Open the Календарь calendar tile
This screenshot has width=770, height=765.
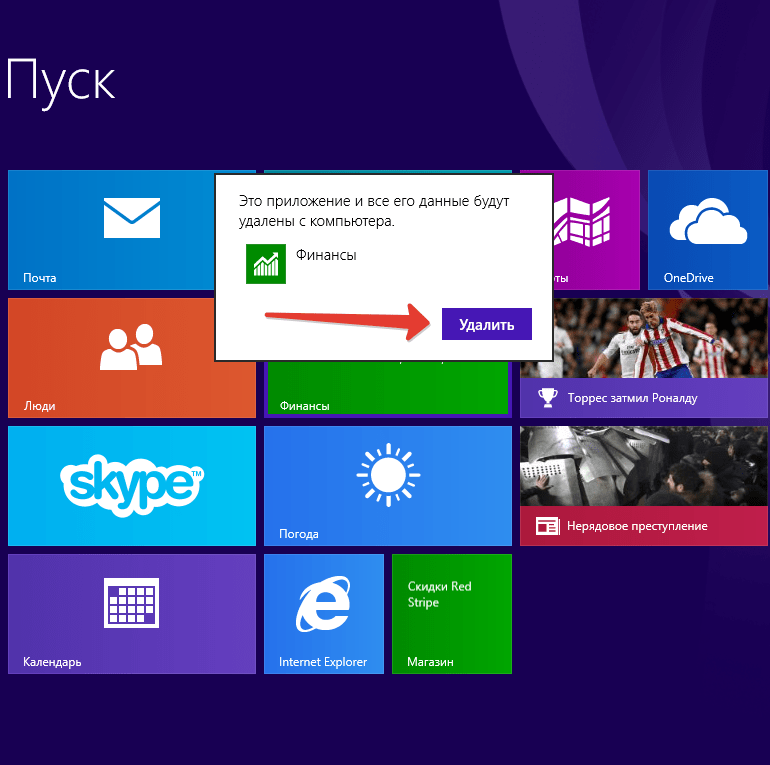[132, 614]
